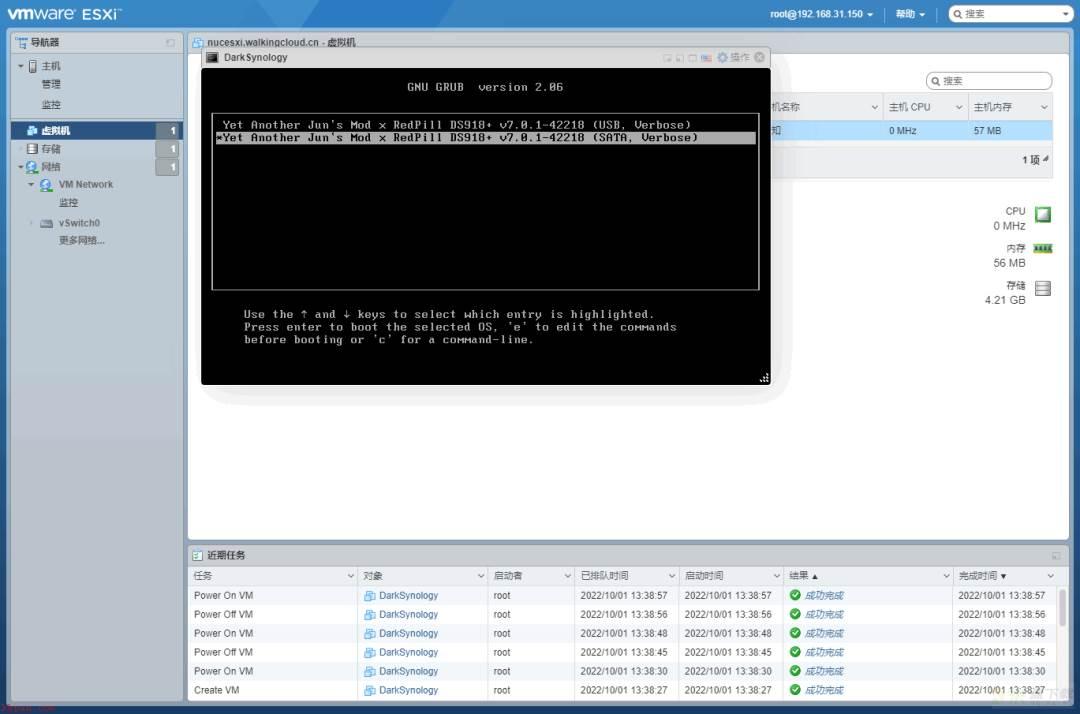This screenshot has height=714, width=1080.
Task: Select Storage (存储) in navigator
Action: [x=51, y=149]
